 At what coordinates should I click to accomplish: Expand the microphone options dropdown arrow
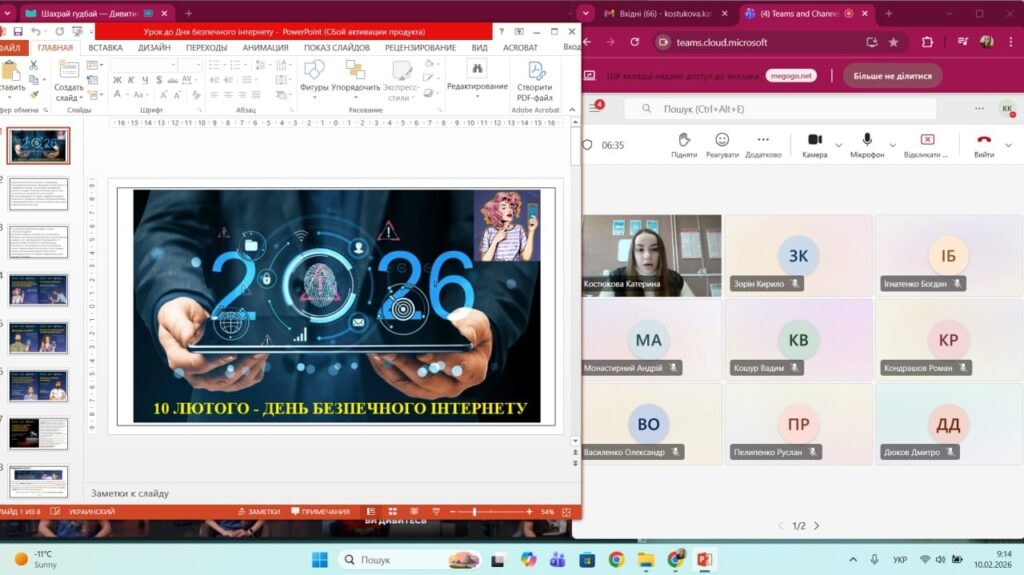click(893, 145)
